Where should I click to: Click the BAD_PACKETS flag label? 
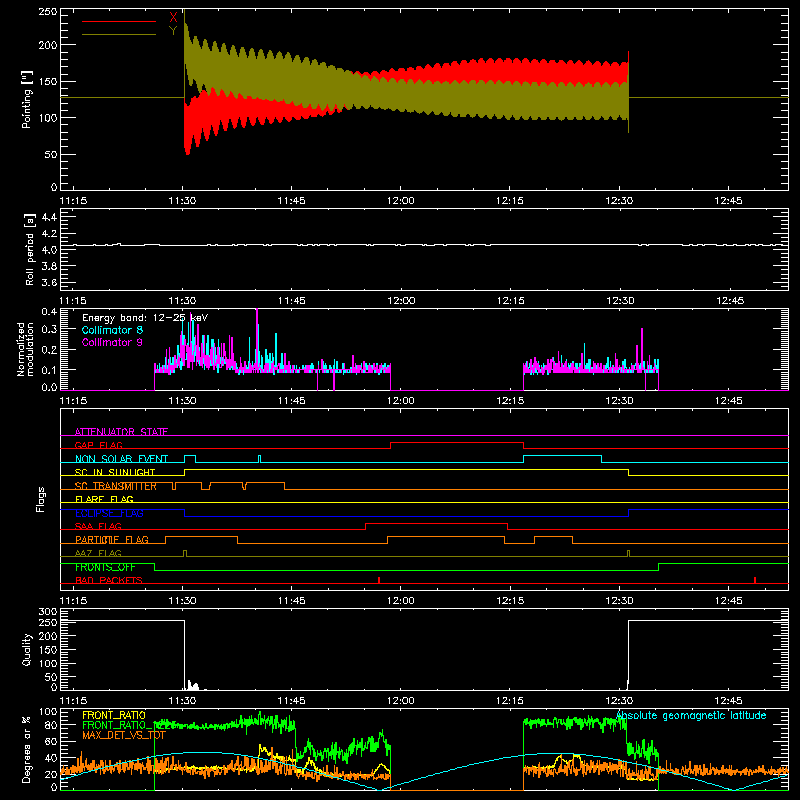(x=109, y=581)
